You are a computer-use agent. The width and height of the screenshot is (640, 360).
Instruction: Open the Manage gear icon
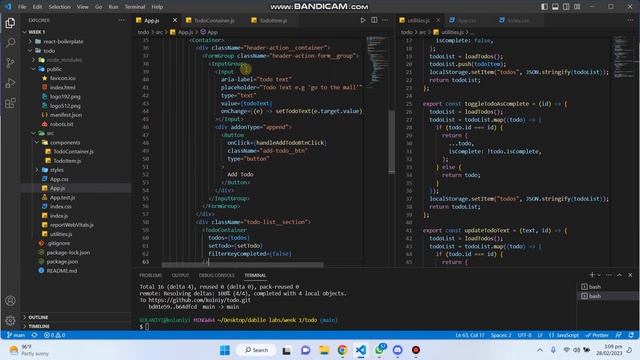pos(10,320)
